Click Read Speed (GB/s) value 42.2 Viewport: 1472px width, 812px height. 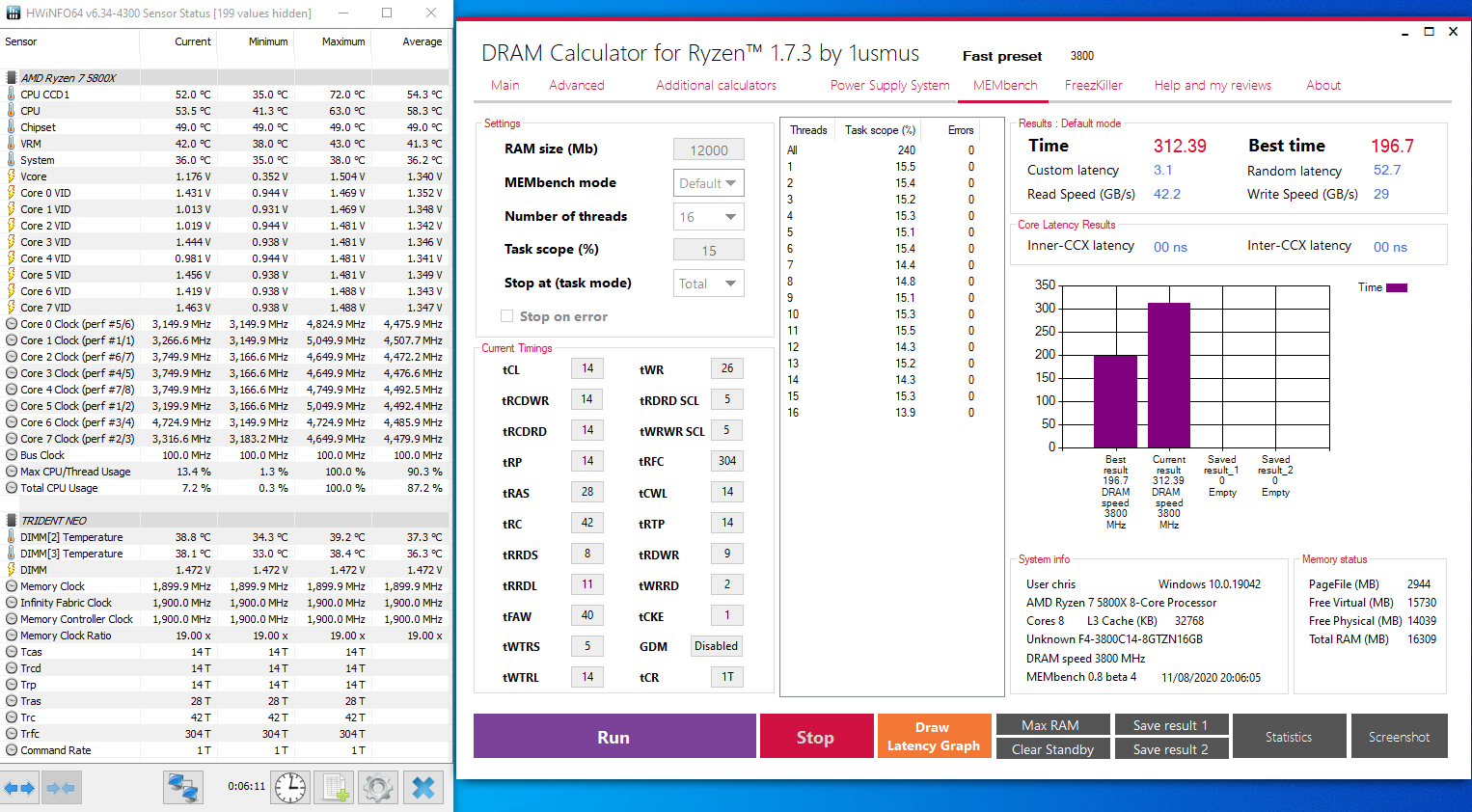1167,194
